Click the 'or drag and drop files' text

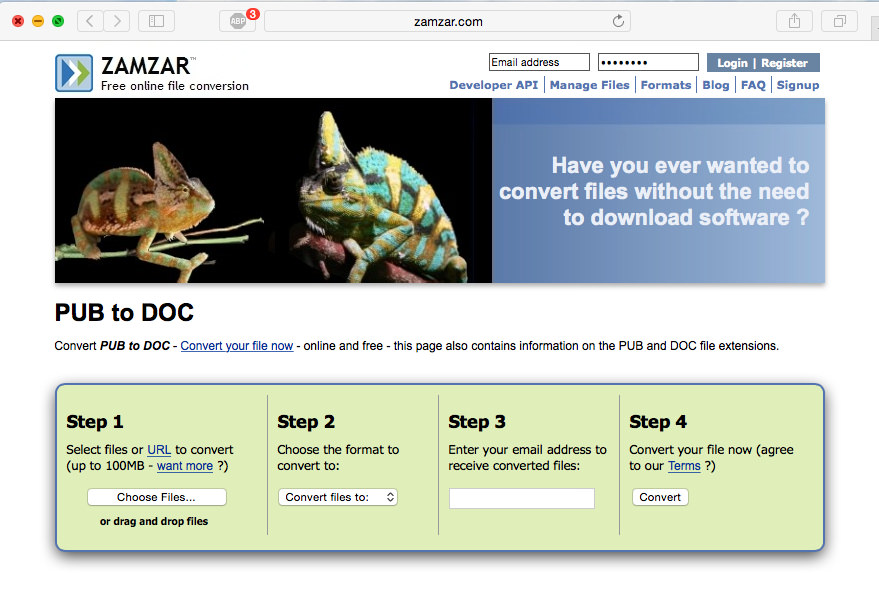154,522
